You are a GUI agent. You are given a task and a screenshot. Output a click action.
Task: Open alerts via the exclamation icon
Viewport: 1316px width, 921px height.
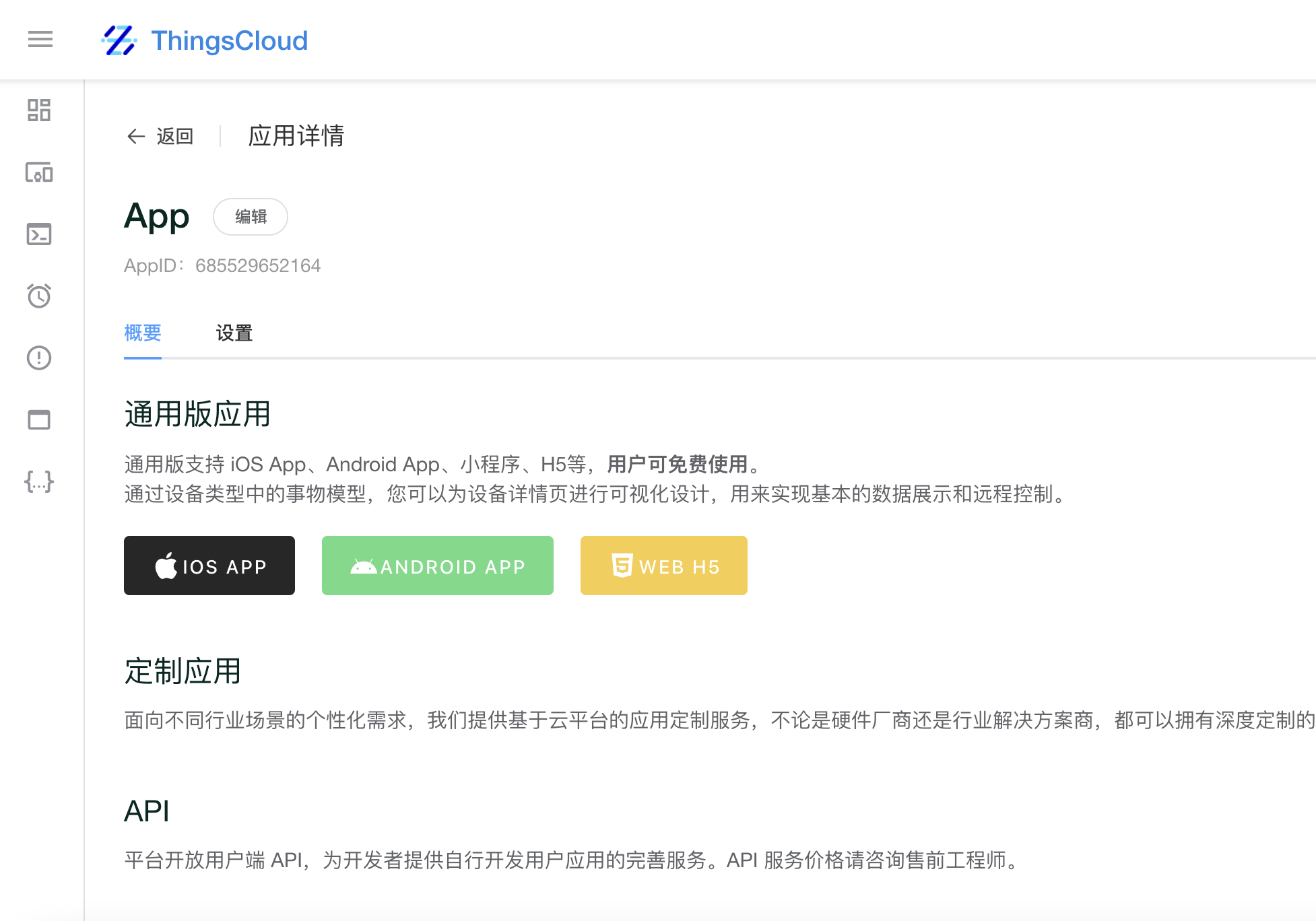click(x=38, y=358)
